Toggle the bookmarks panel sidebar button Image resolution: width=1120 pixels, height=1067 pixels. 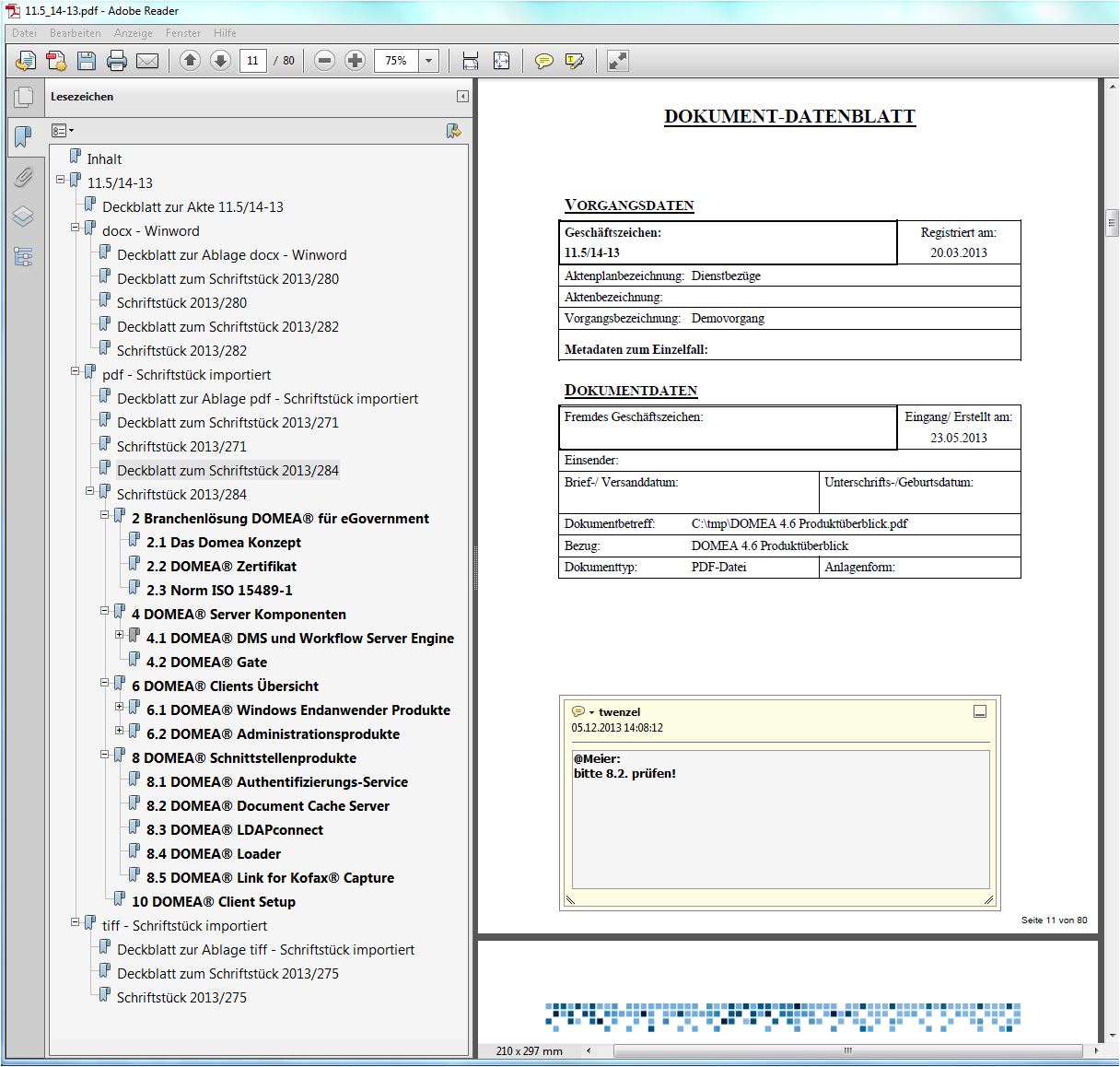pos(23,137)
